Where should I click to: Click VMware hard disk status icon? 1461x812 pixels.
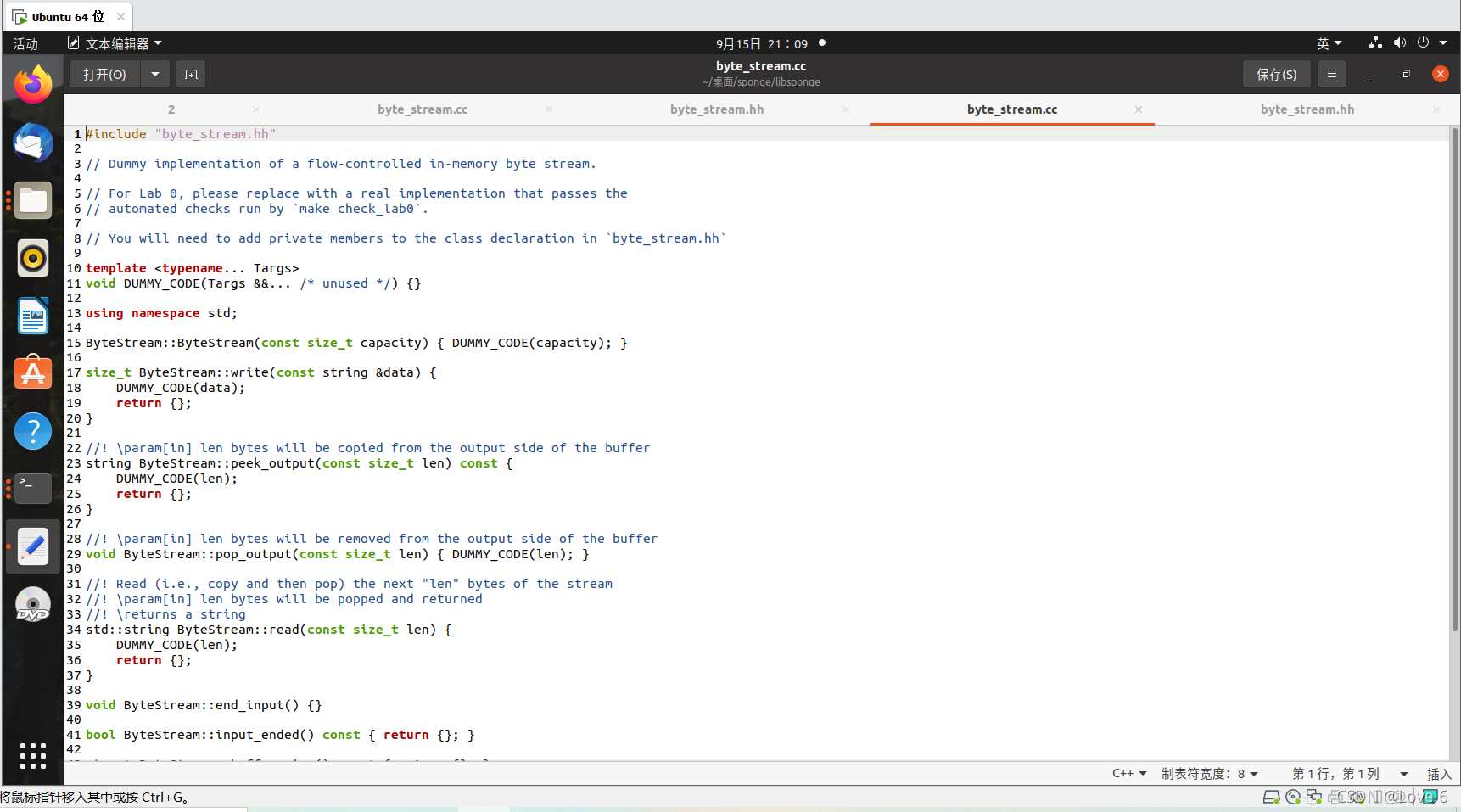click(1271, 797)
